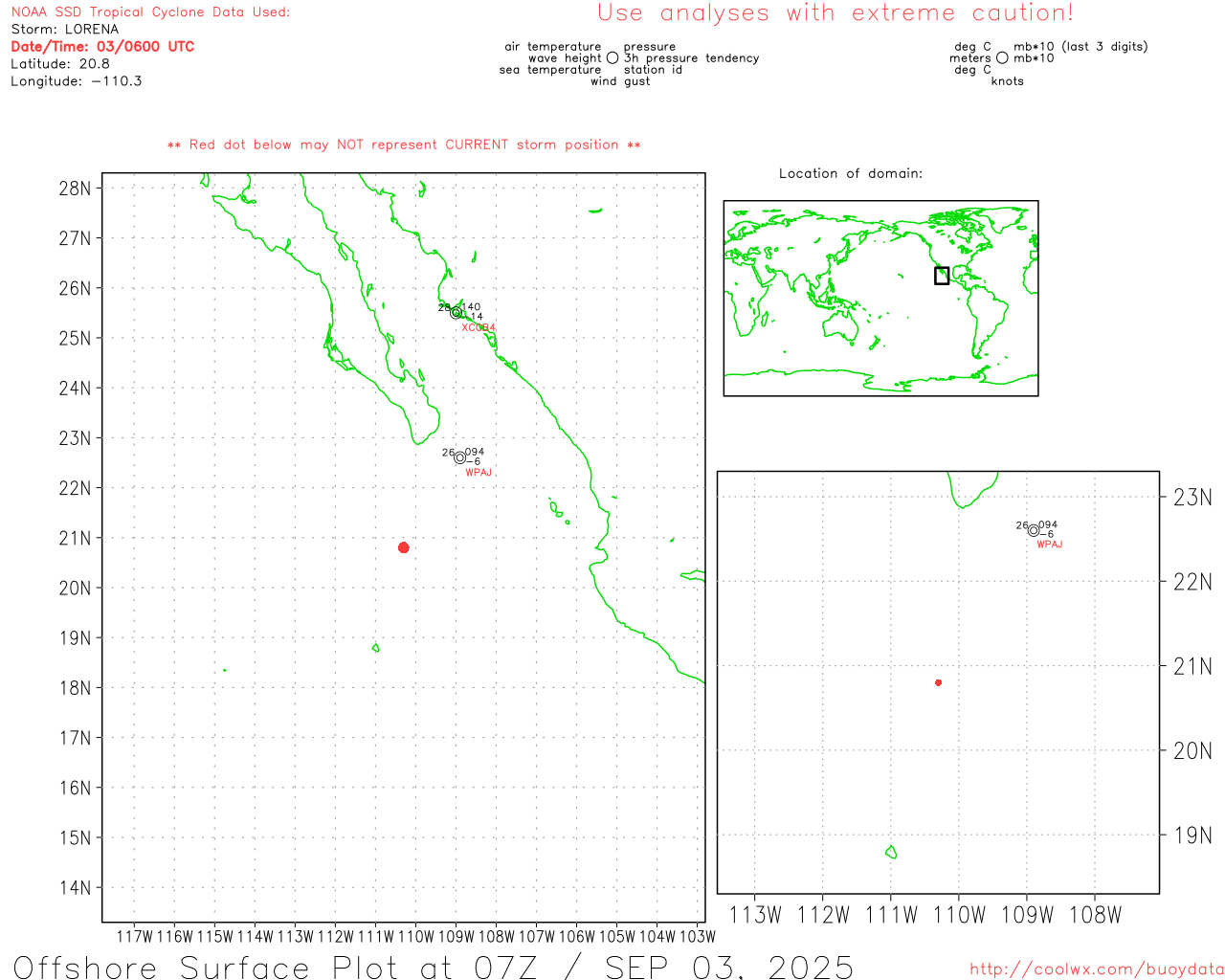The height and width of the screenshot is (980, 1225).
Task: Click 'Location of domain:' label
Action: pyautogui.click(x=851, y=173)
